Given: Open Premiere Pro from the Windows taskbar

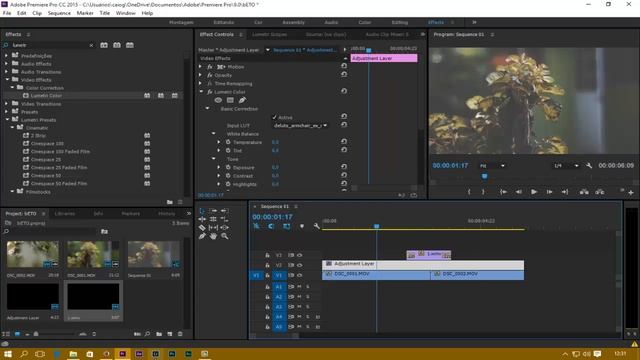Looking at the screenshot, I should 122,354.
